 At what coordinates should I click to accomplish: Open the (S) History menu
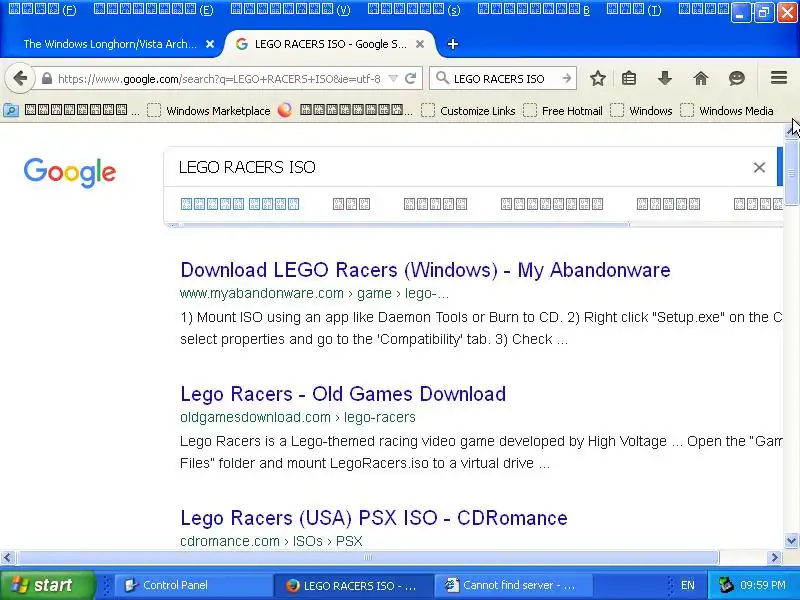click(414, 9)
